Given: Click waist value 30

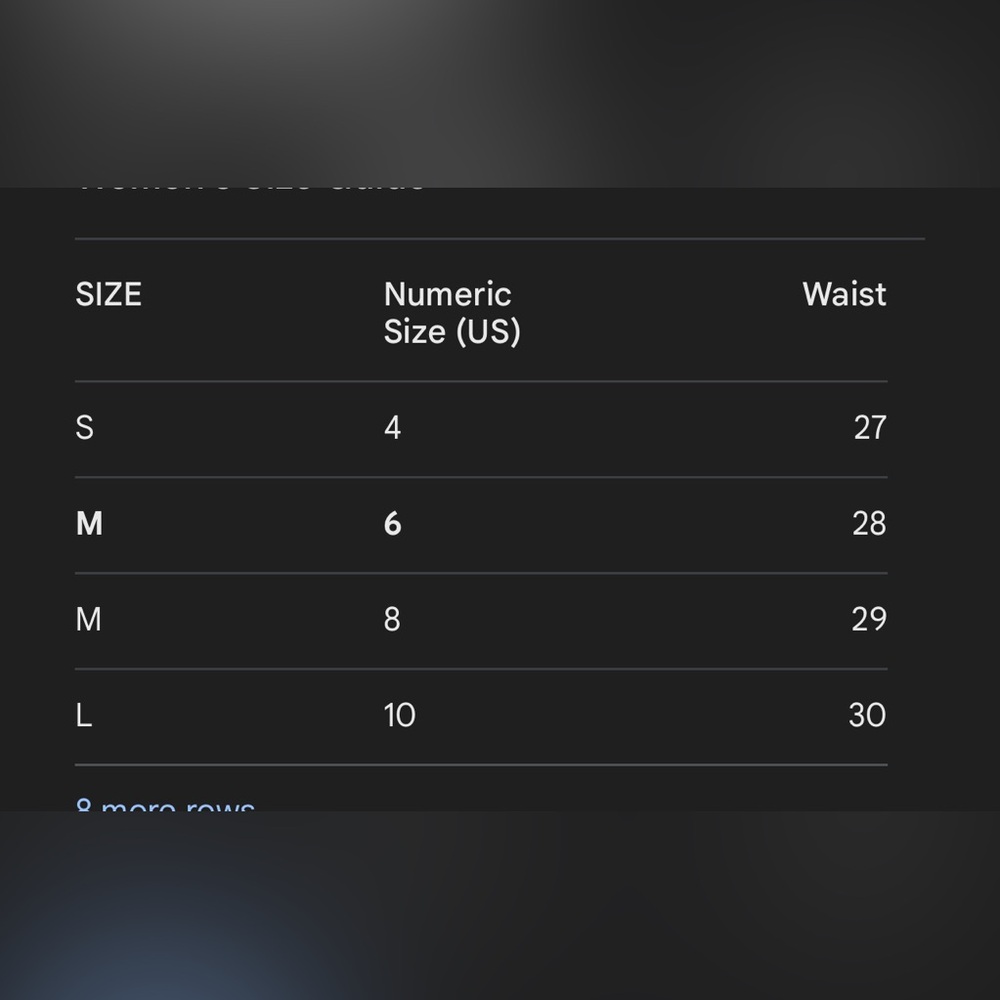Looking at the screenshot, I should click(x=867, y=715).
